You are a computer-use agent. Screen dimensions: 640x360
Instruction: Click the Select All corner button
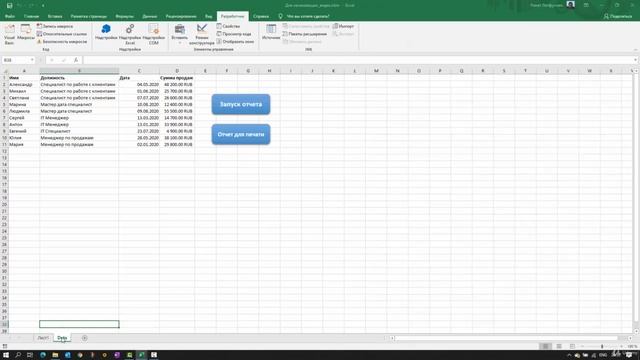pos(4,71)
